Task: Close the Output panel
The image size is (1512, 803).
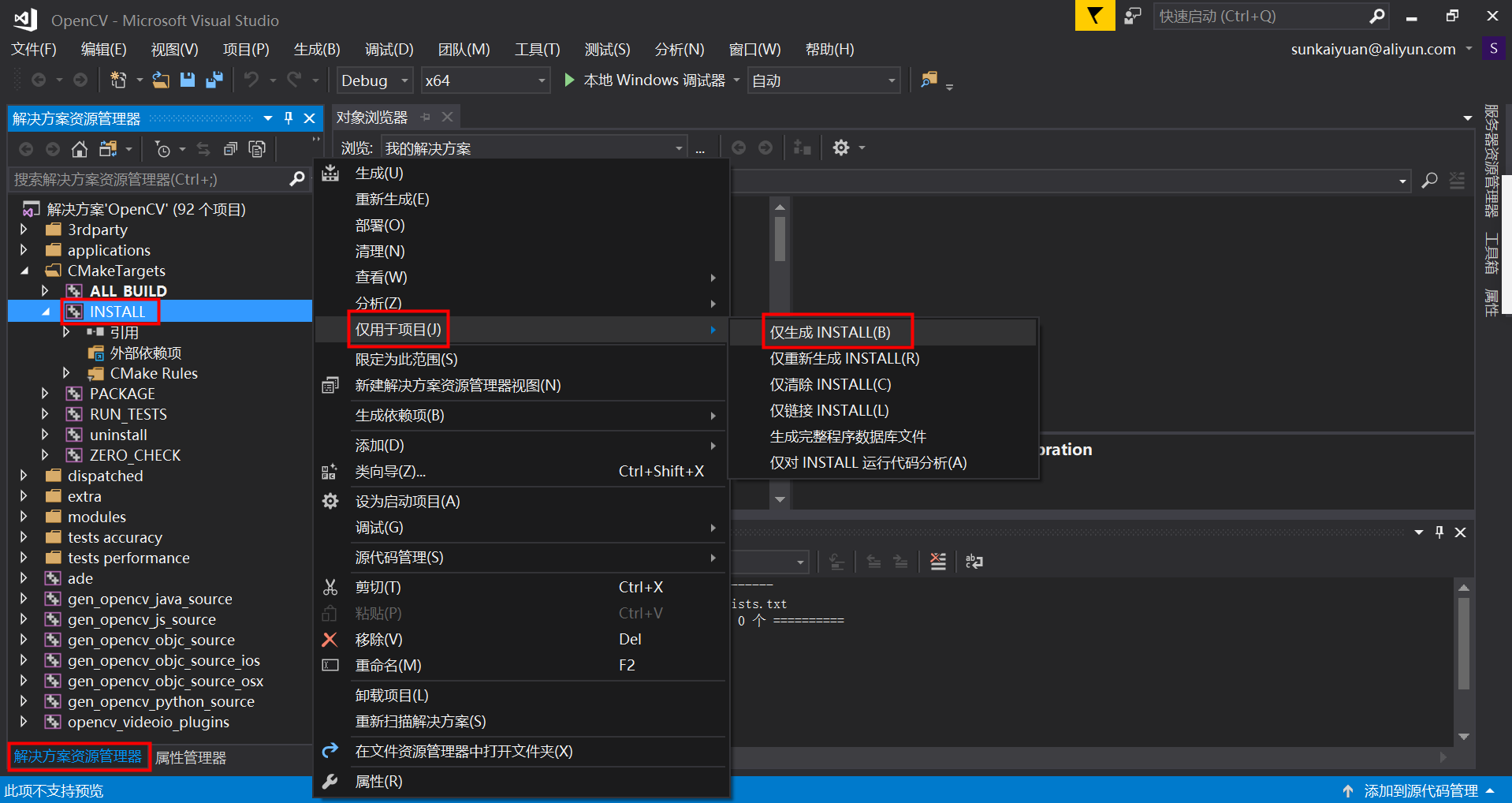Action: [1460, 532]
